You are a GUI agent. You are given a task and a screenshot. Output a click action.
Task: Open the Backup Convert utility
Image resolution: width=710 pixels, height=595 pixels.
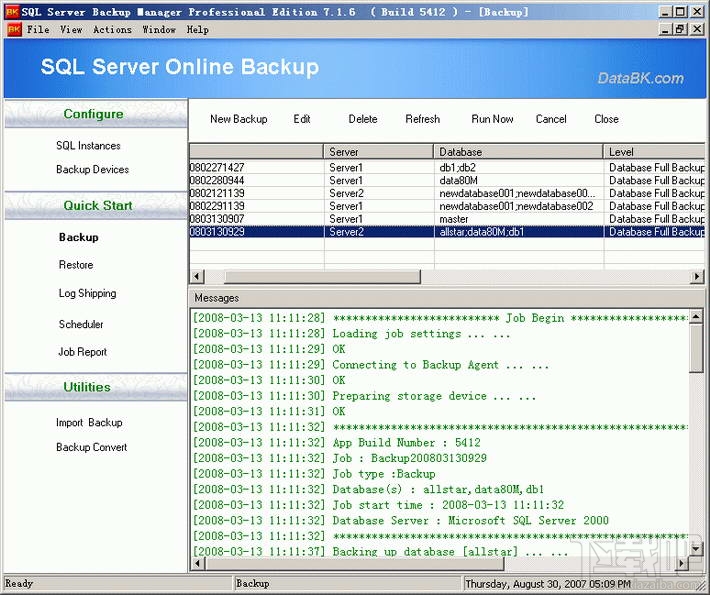91,447
